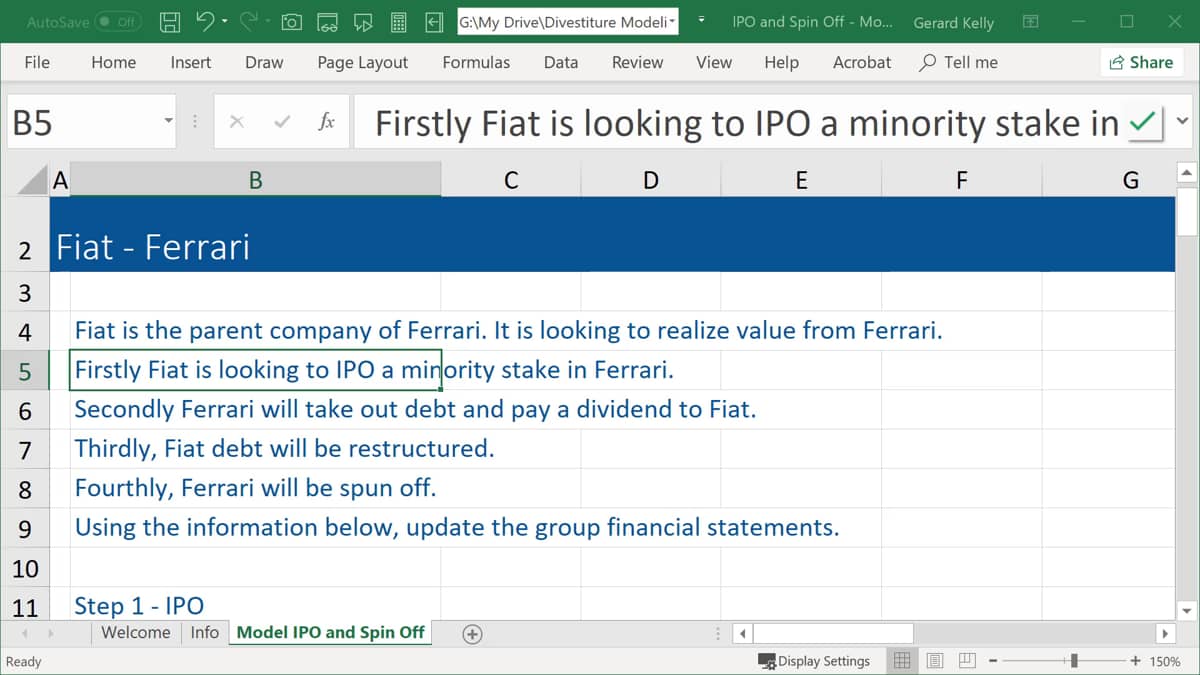Select column C header

tap(510, 180)
